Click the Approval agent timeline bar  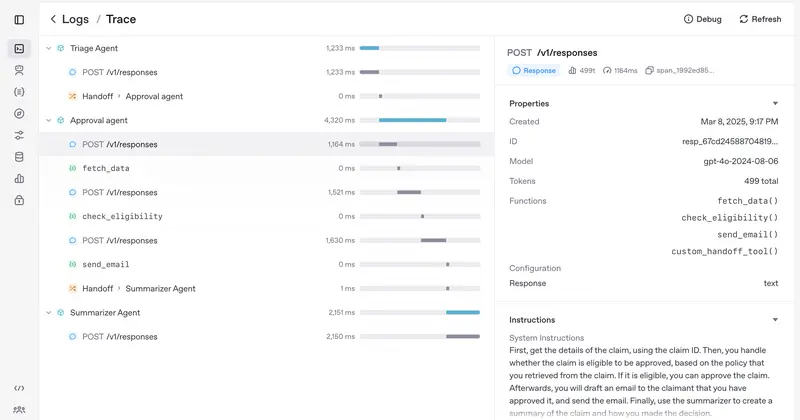[412, 120]
